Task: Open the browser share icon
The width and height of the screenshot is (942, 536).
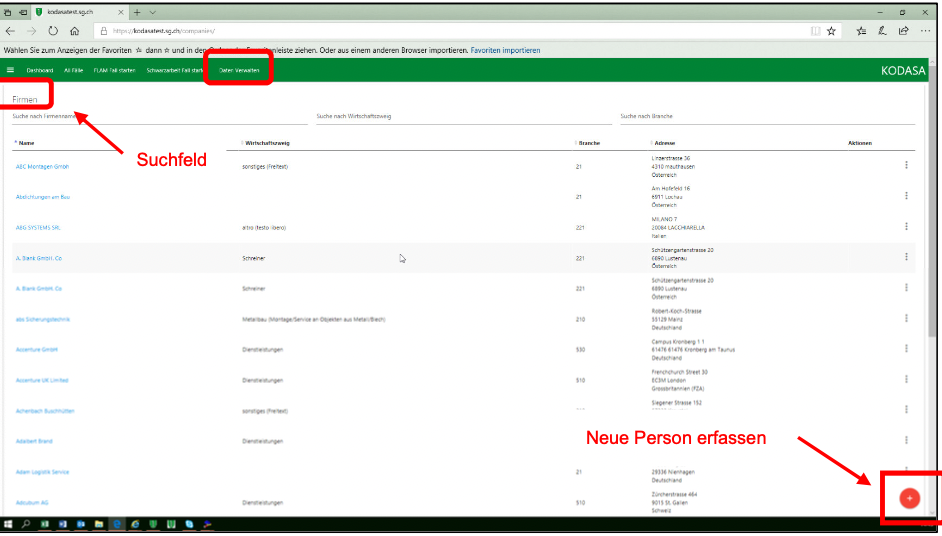Action: pos(903,31)
